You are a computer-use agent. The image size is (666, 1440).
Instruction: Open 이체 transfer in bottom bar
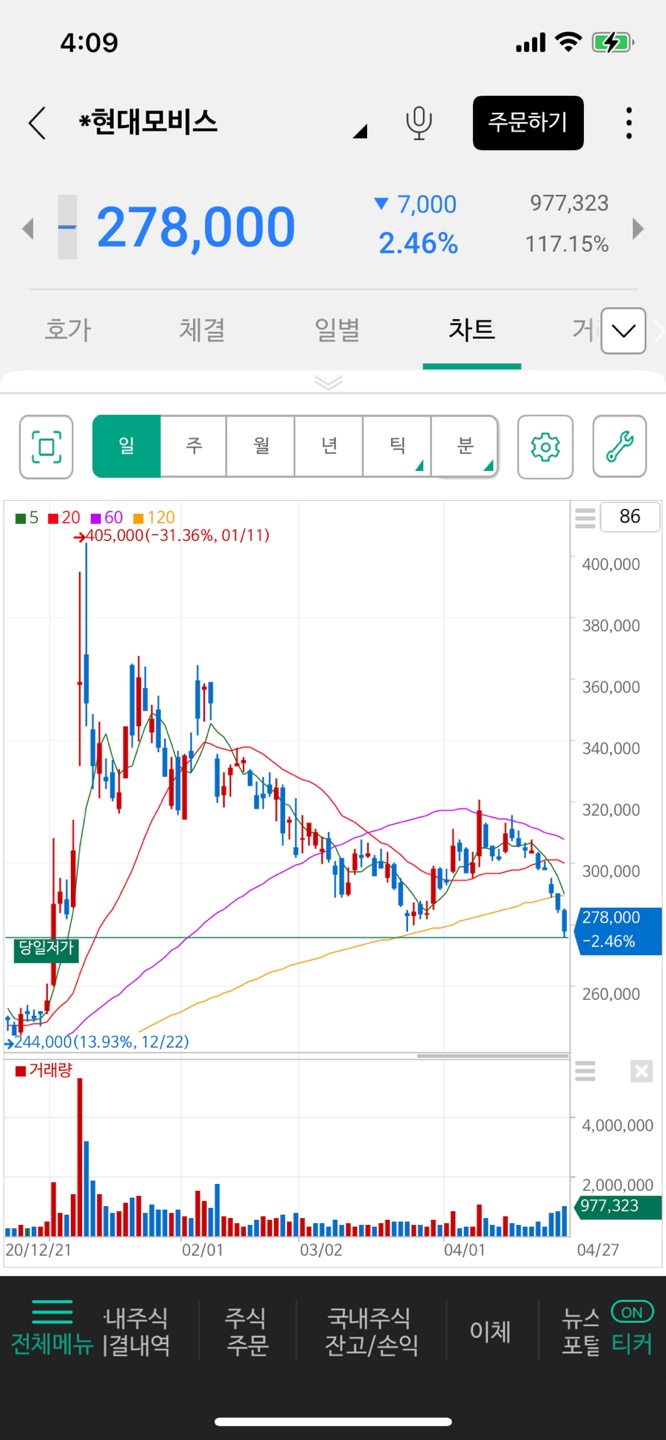[490, 1331]
